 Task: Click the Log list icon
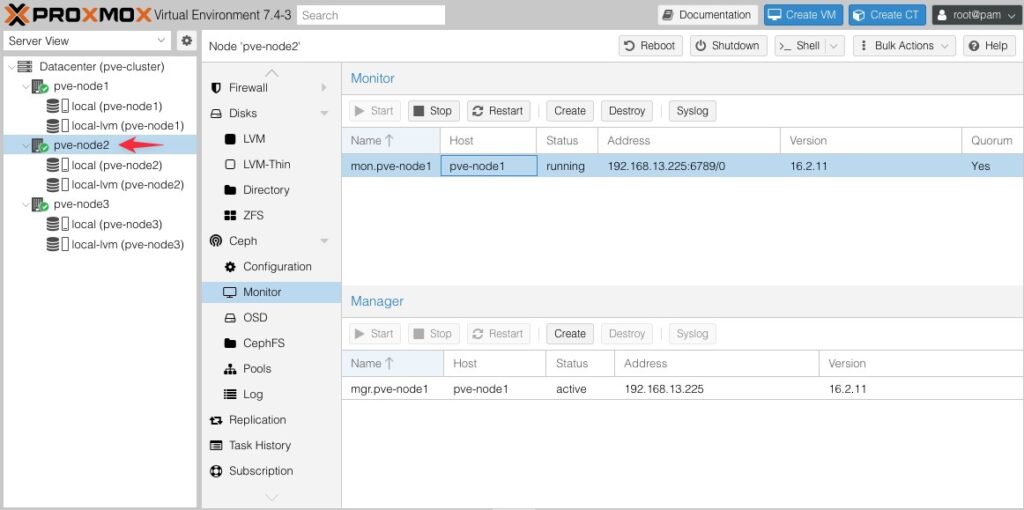coord(230,394)
